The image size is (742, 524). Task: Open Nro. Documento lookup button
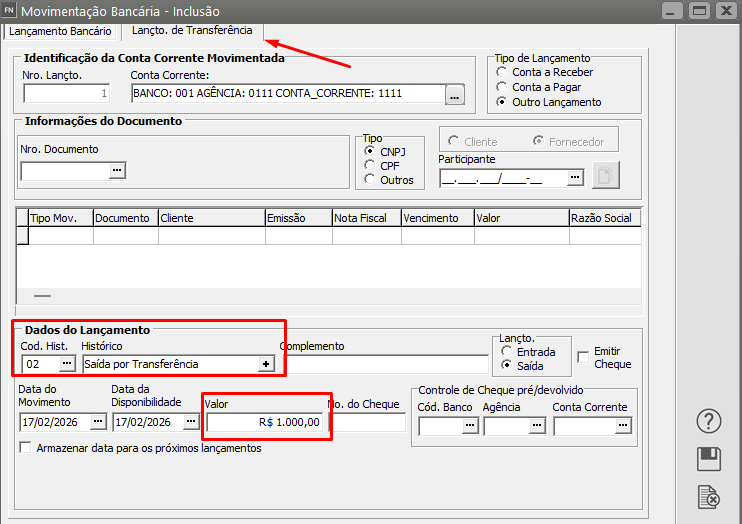pyautogui.click(x=117, y=171)
